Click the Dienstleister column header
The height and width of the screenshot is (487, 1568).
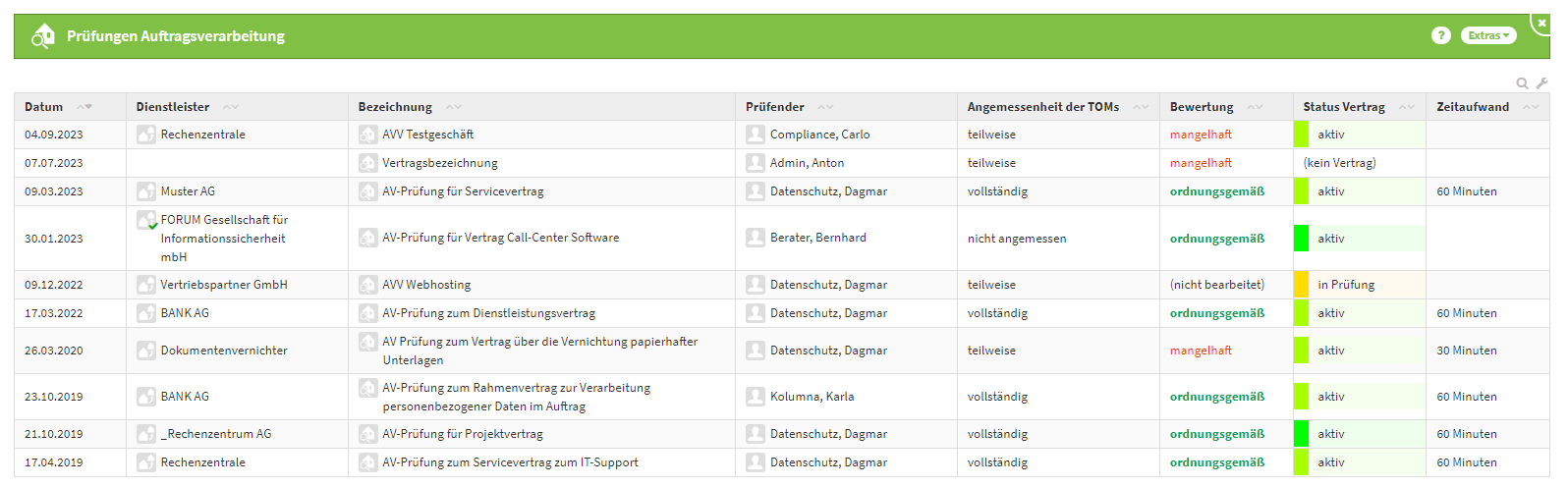coord(173,107)
